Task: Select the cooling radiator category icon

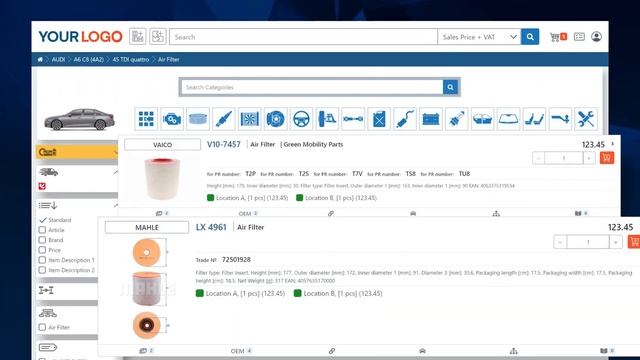Action: tap(249, 119)
